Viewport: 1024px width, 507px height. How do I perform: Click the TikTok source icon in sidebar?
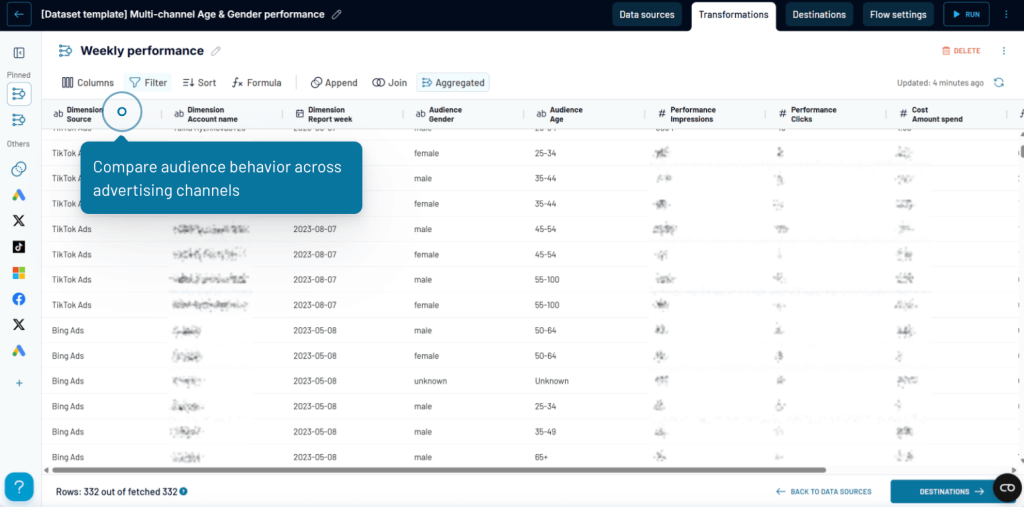coord(19,247)
